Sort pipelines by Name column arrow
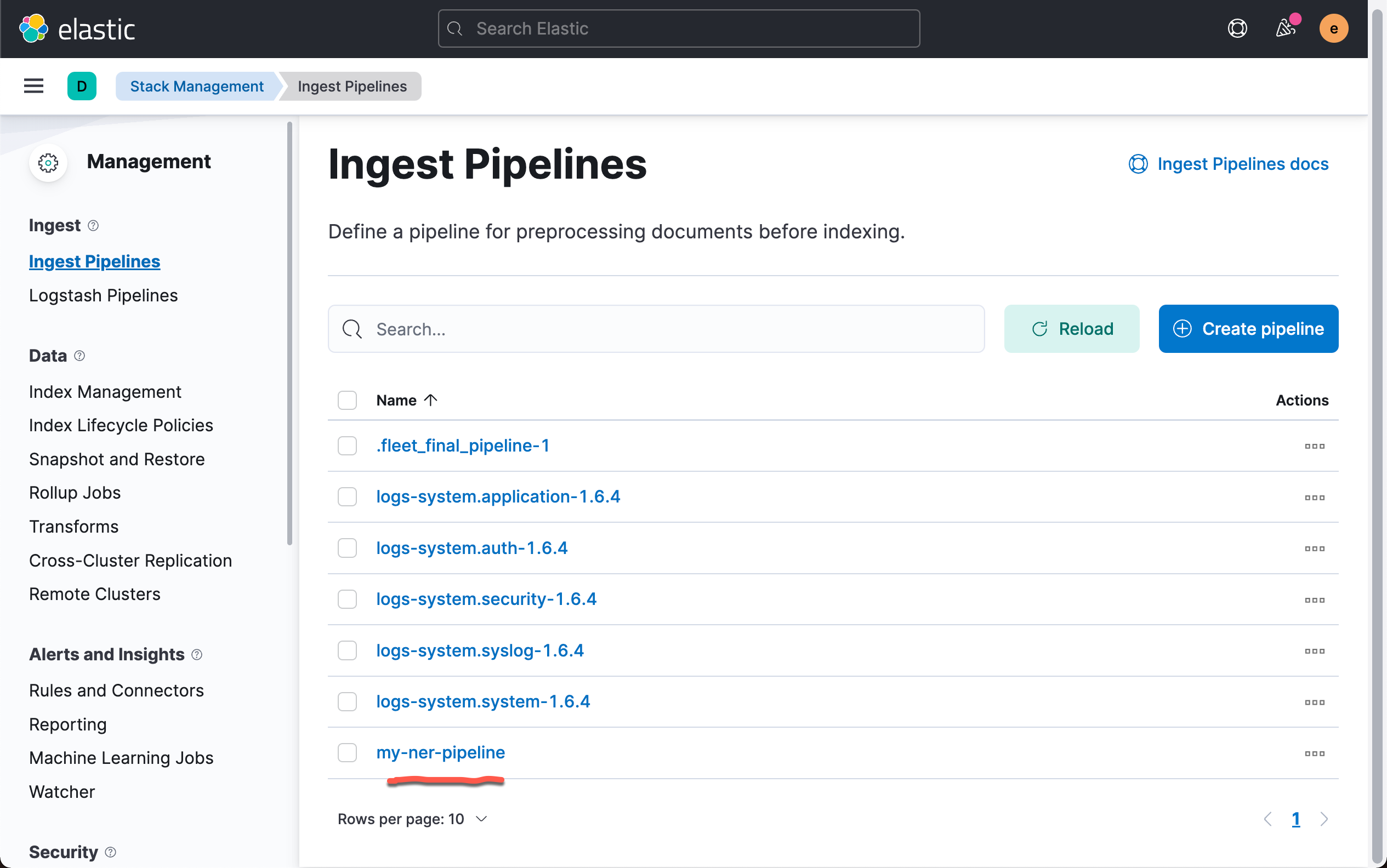The height and width of the screenshot is (868, 1387). [430, 400]
